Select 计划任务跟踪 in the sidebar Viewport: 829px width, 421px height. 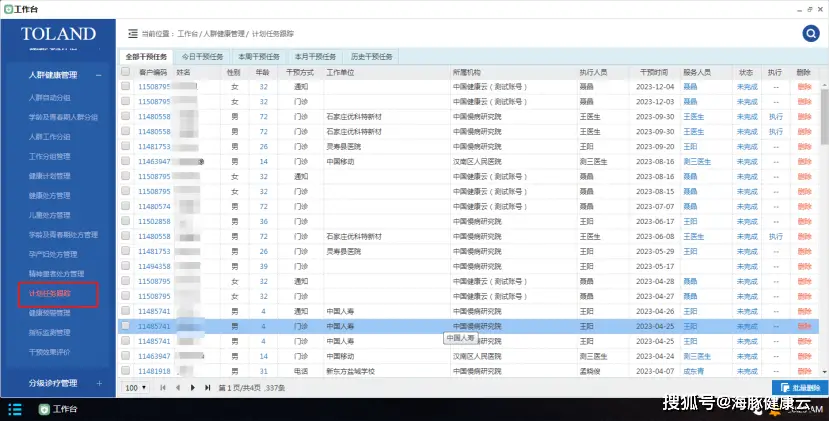click(x=50, y=294)
